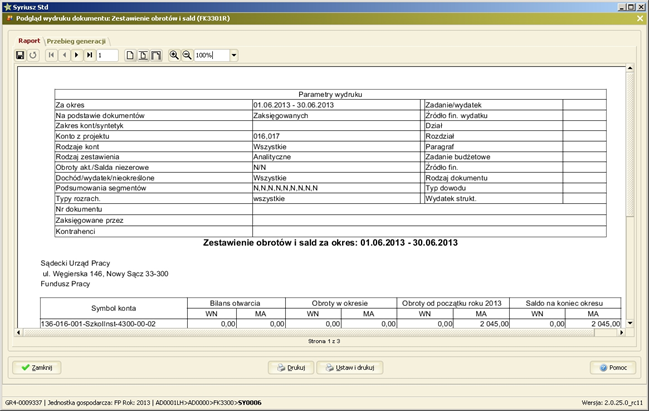
Task: Zoom out of the report preview
Action: pyautogui.click(x=187, y=55)
